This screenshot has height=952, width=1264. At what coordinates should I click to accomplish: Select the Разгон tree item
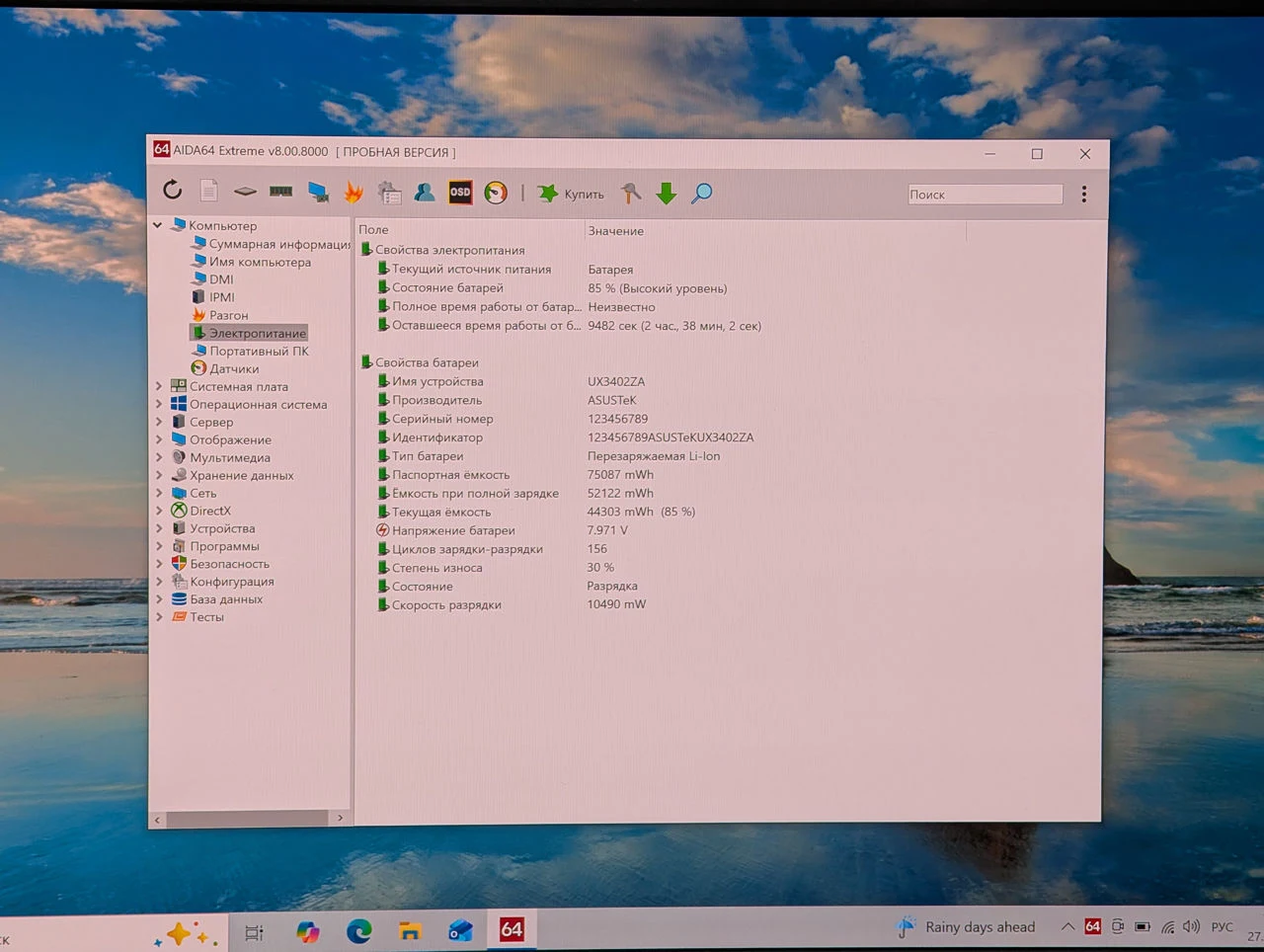coord(219,315)
